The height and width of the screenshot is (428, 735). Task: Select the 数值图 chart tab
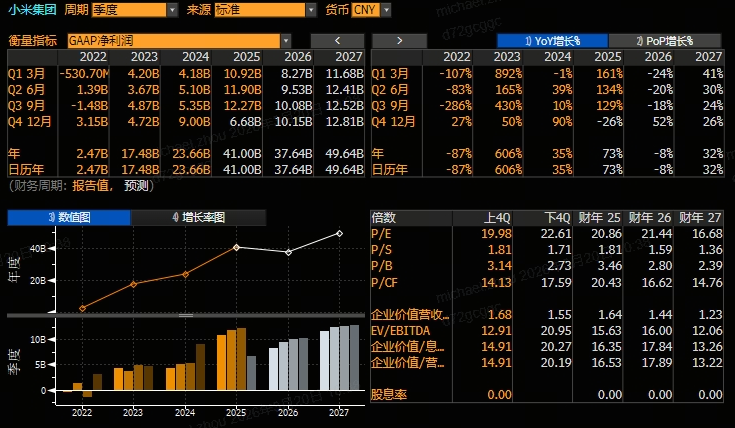(x=69, y=217)
